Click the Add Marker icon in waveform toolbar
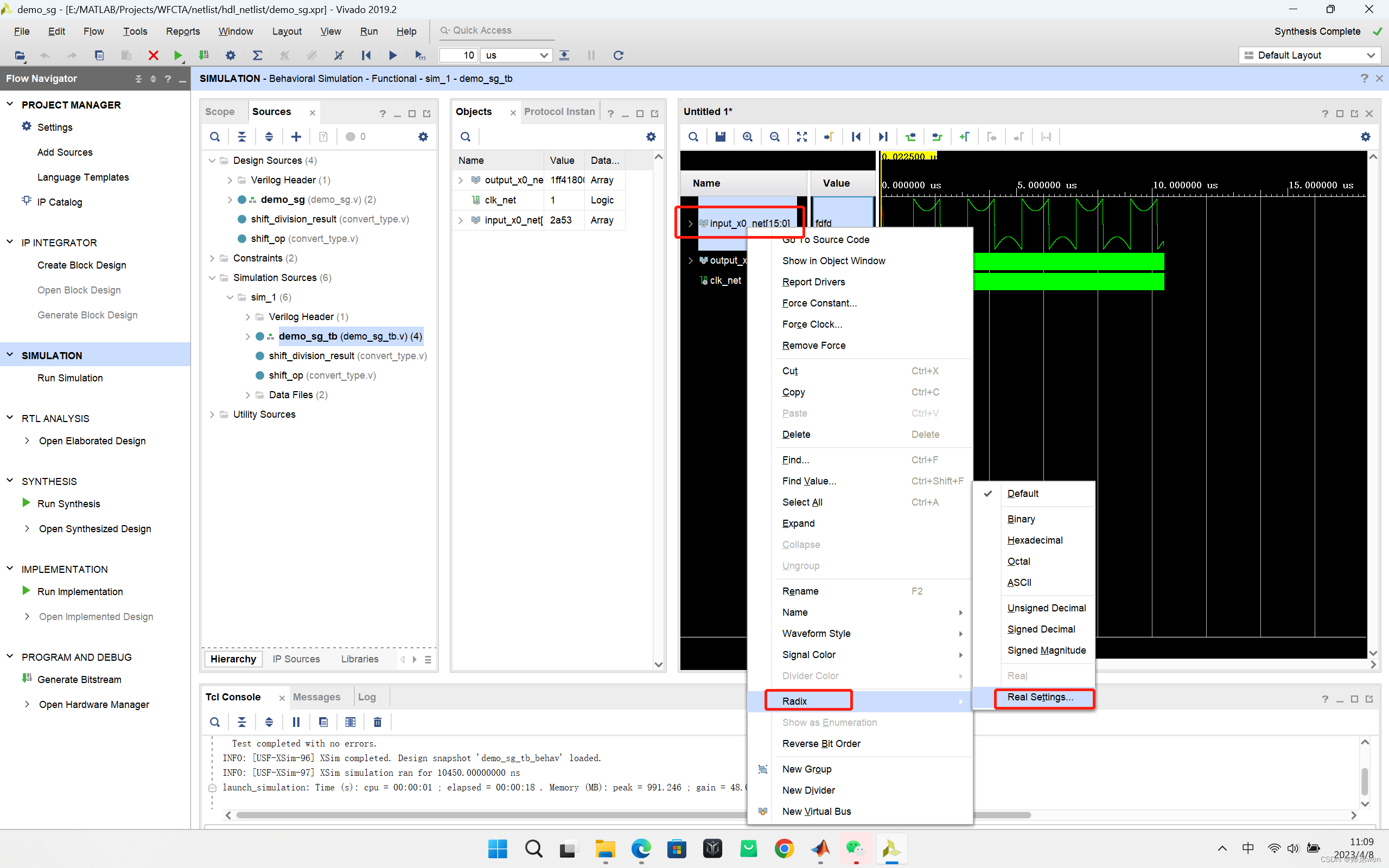The height and width of the screenshot is (868, 1389). coord(964,137)
